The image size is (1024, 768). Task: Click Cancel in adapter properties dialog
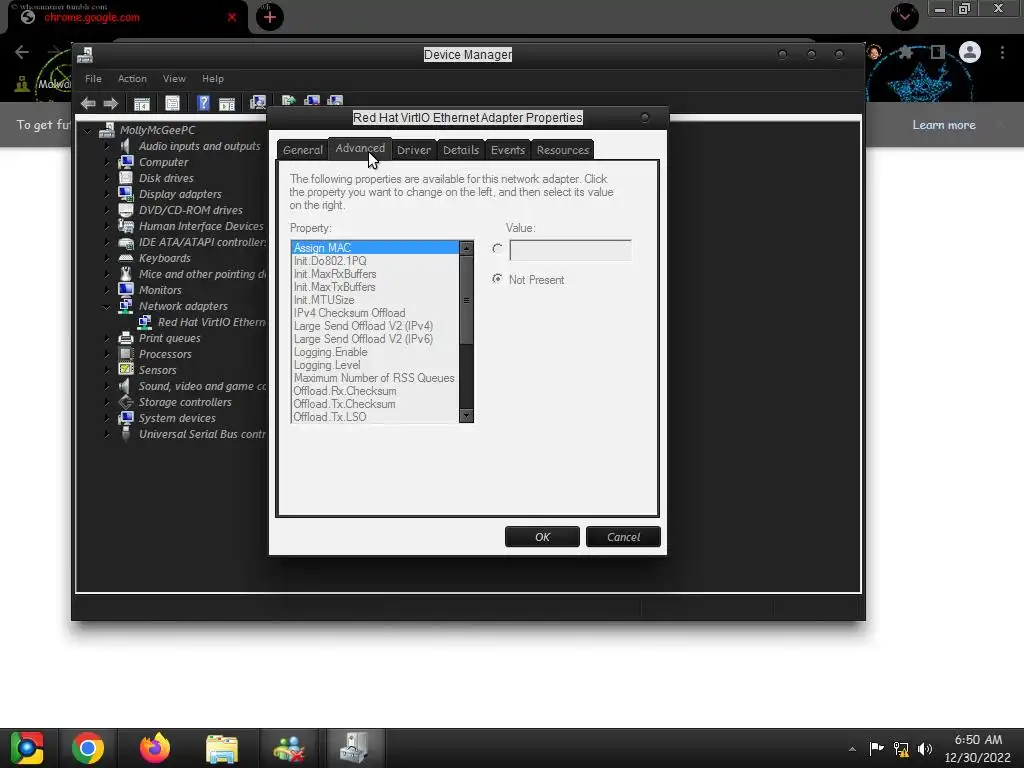(x=623, y=537)
